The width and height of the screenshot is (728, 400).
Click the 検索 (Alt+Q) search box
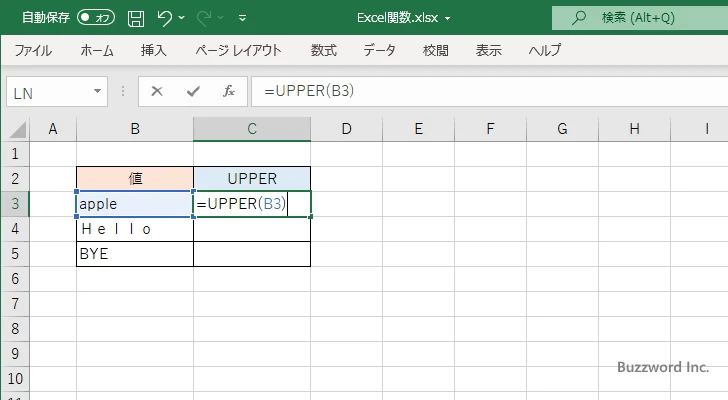tap(640, 18)
